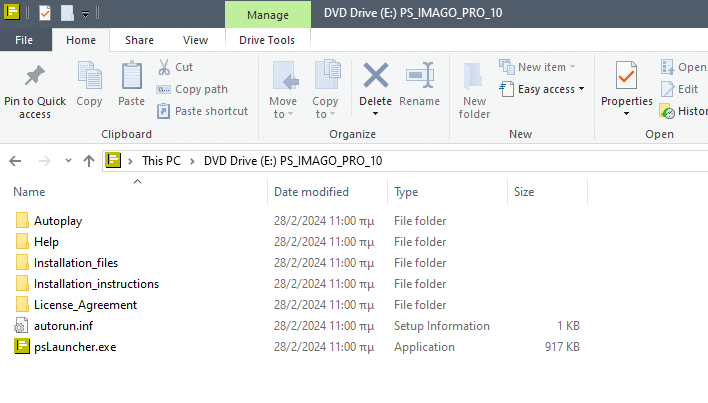Click the Edit icon in ribbon

(x=667, y=89)
